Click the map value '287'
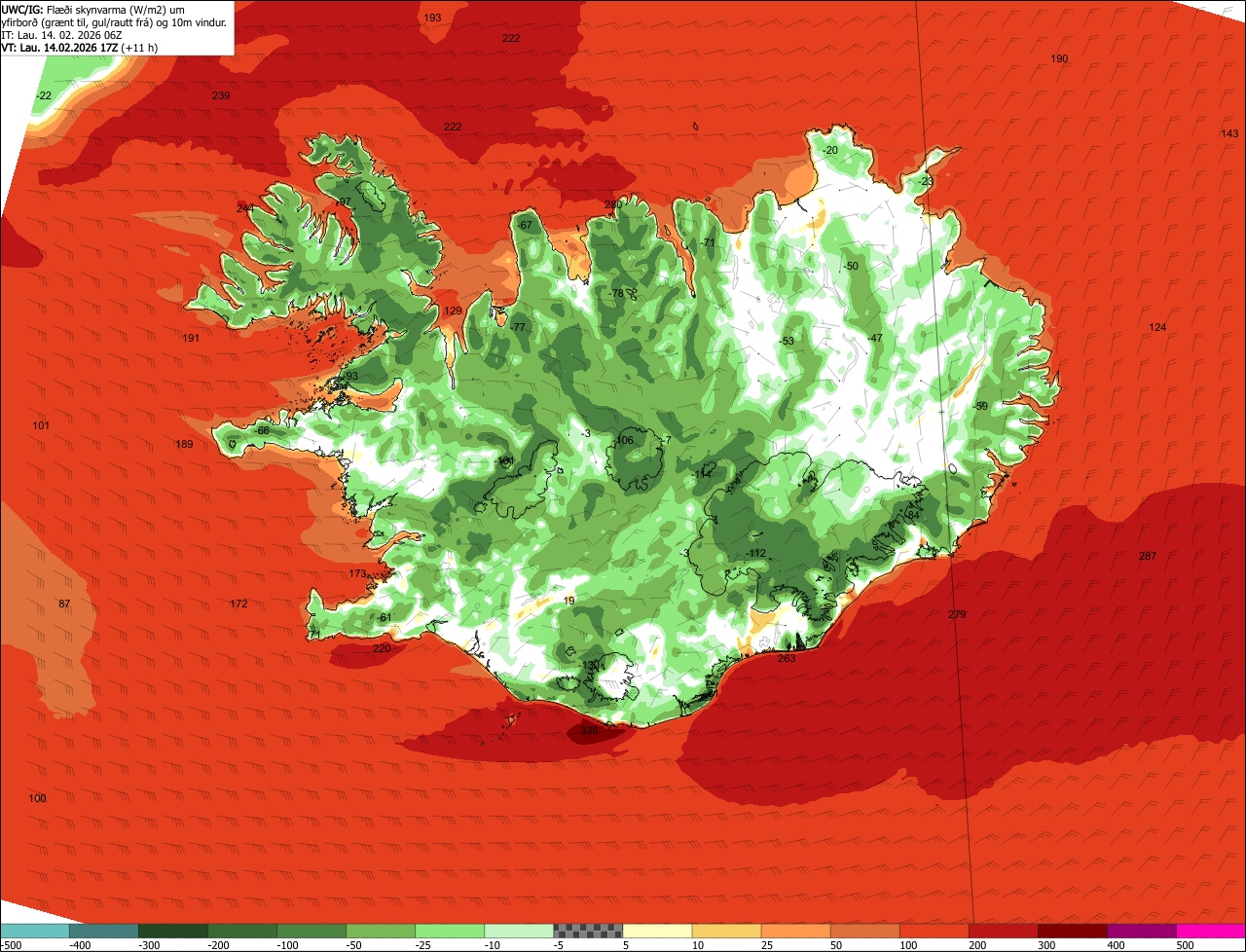 coord(1148,556)
